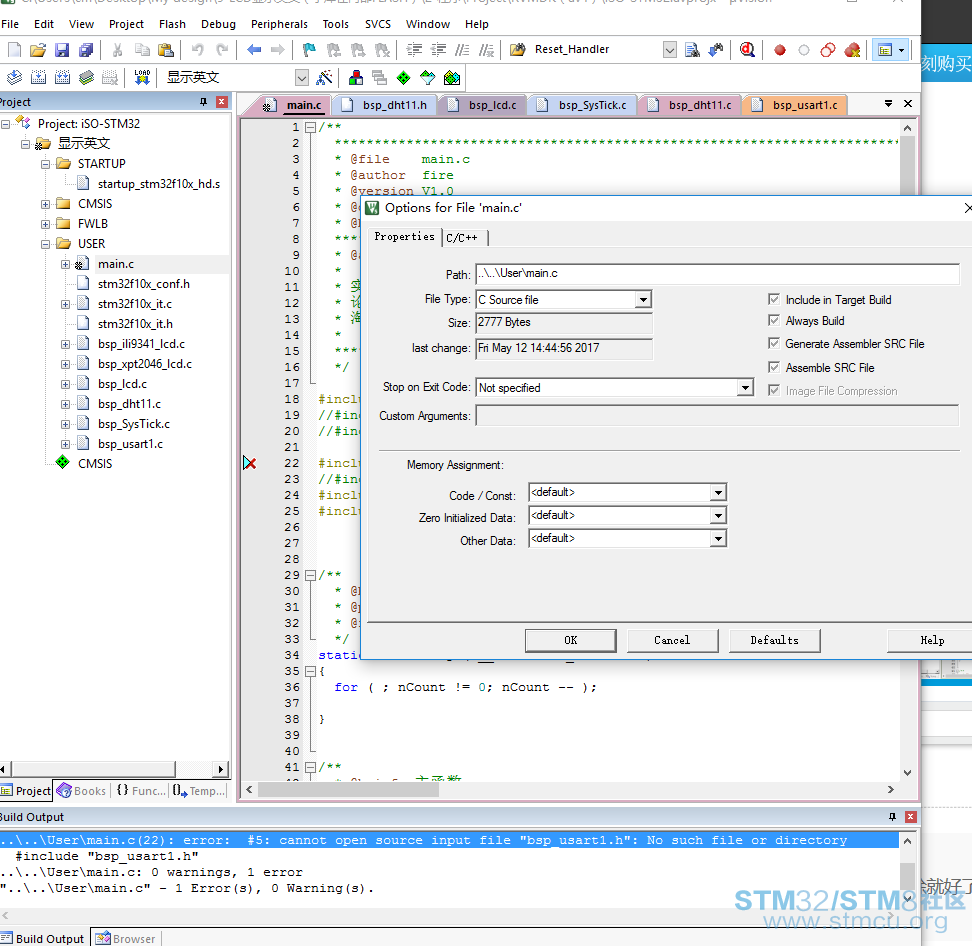972x946 pixels.
Task: Comment selection toolbar icon
Action: point(462,50)
